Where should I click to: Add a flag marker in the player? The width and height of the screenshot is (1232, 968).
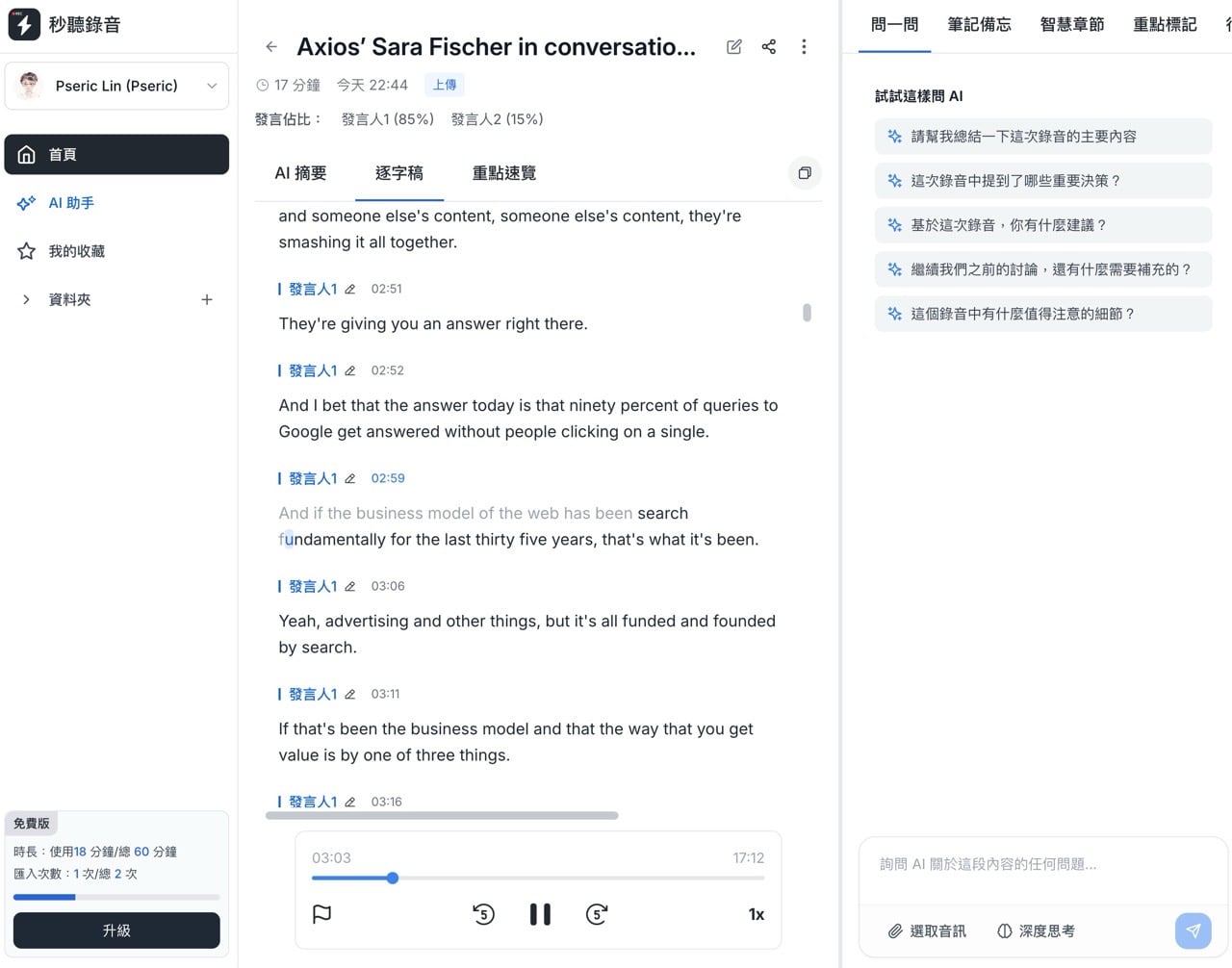pyautogui.click(x=322, y=914)
